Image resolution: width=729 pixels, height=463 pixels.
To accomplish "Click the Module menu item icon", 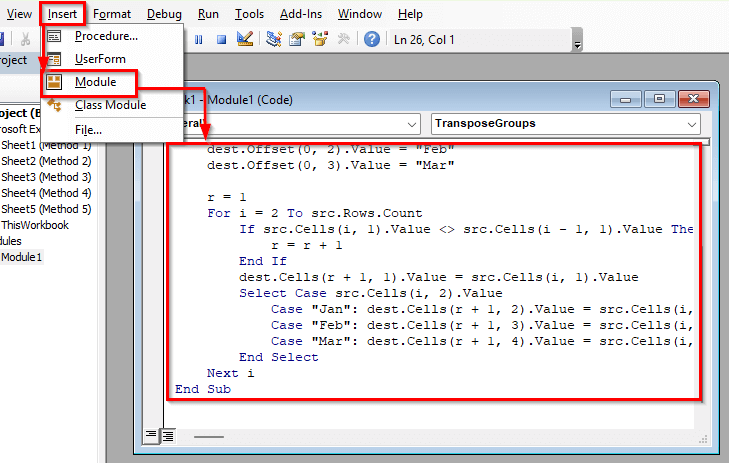I will 54,82.
